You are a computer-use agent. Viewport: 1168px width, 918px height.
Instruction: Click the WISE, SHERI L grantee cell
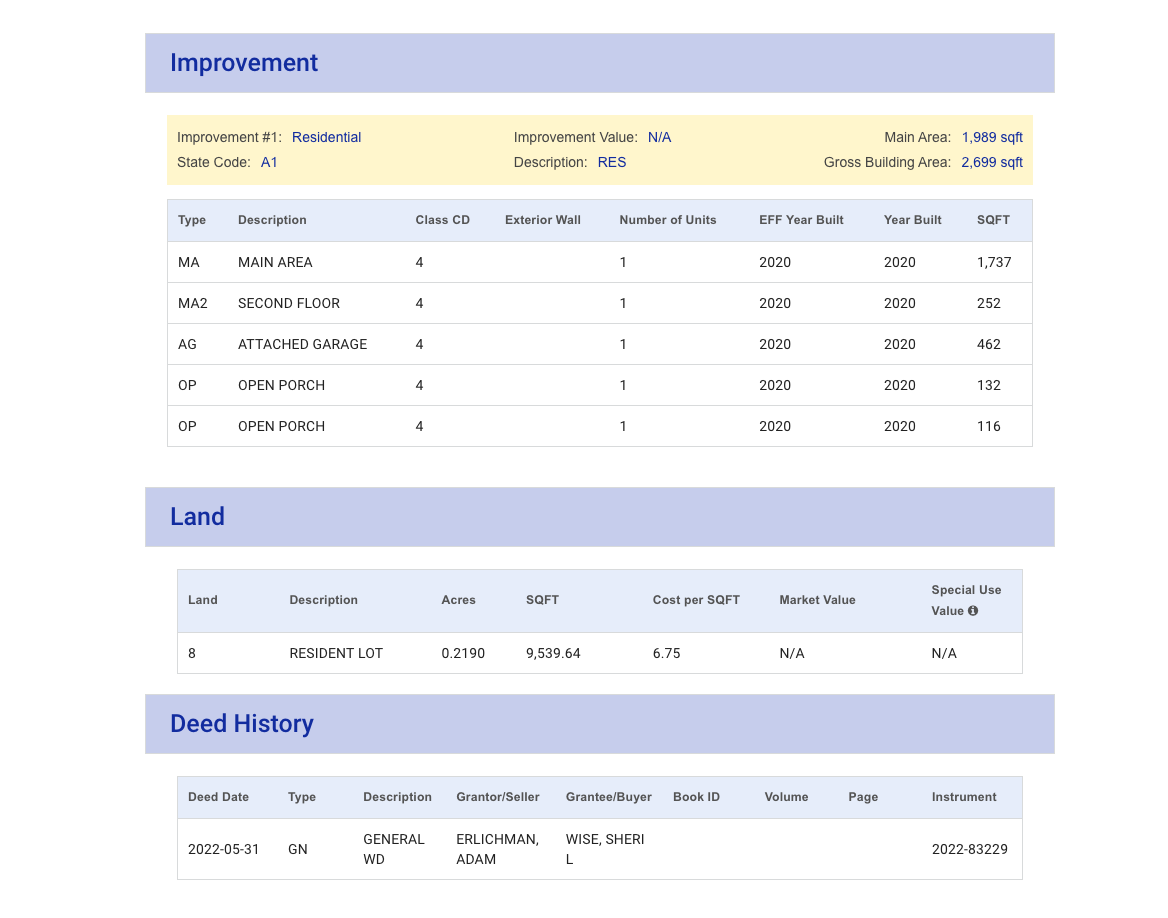point(605,849)
